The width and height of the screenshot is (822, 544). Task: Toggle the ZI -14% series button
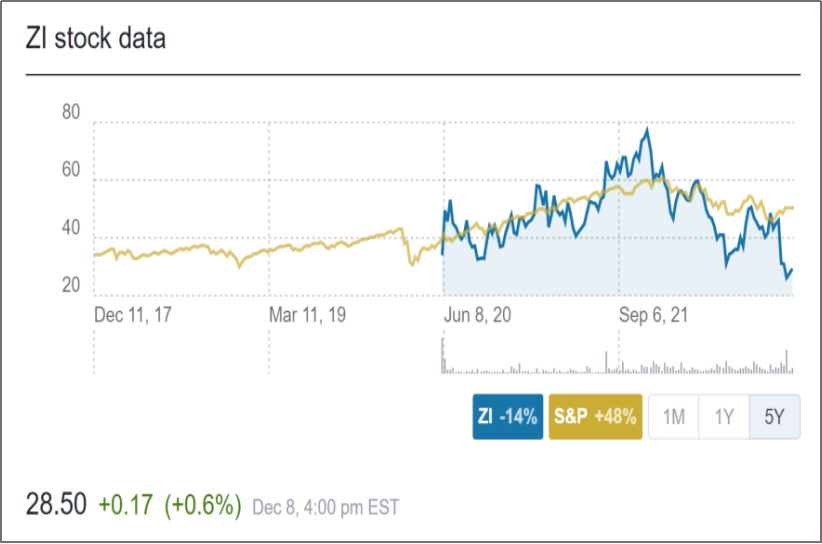tap(508, 418)
